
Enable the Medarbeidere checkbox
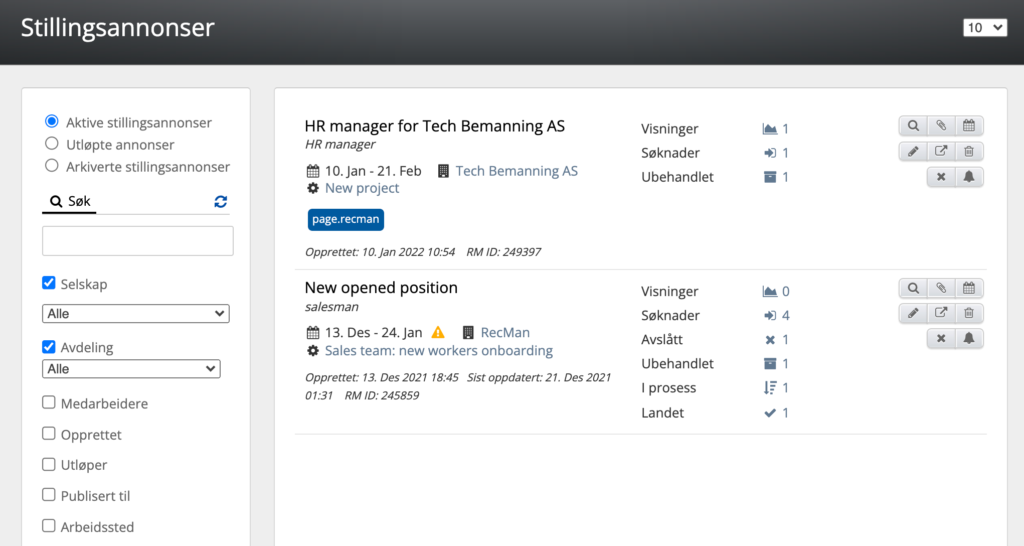pyautogui.click(x=49, y=402)
